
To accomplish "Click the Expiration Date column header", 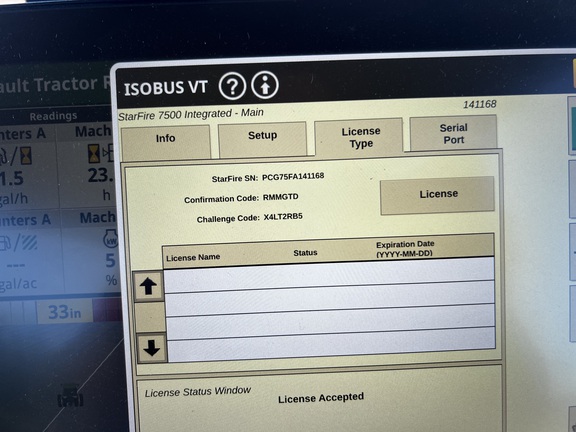I will click(x=405, y=249).
